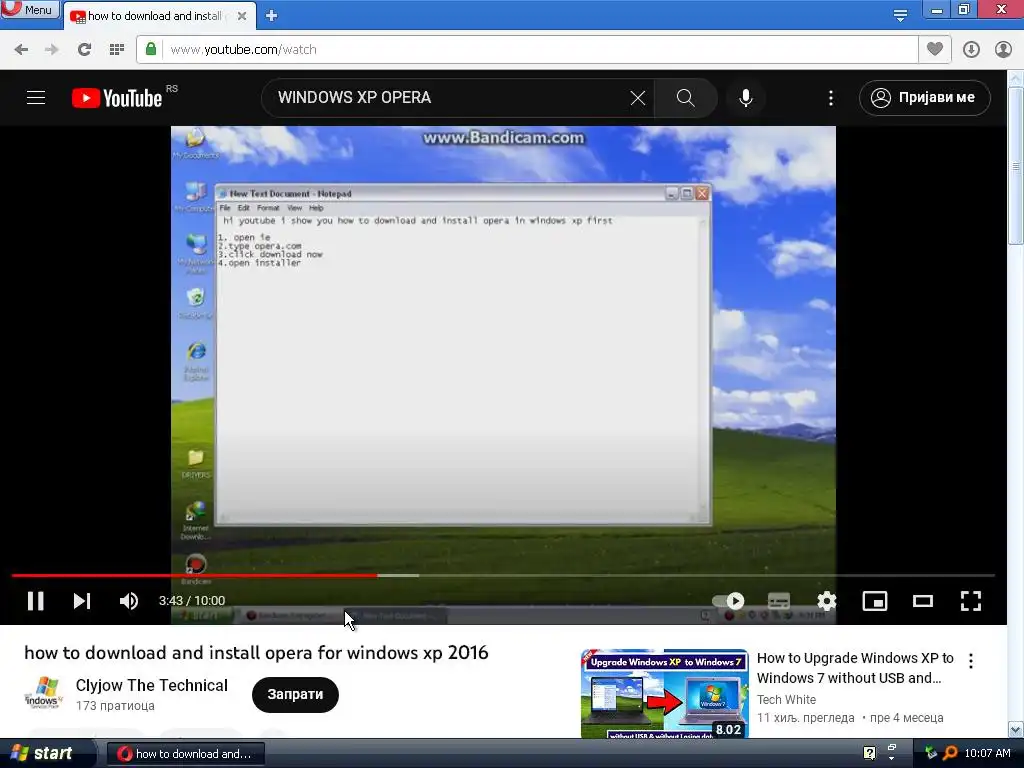Click the 173 пратиоца subscriber count
This screenshot has height=768, width=1024.
click(x=115, y=706)
